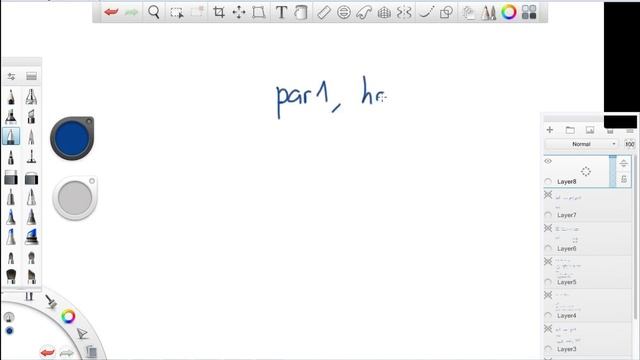Show hidden Layer7 via visibility icon

[x=548, y=195]
